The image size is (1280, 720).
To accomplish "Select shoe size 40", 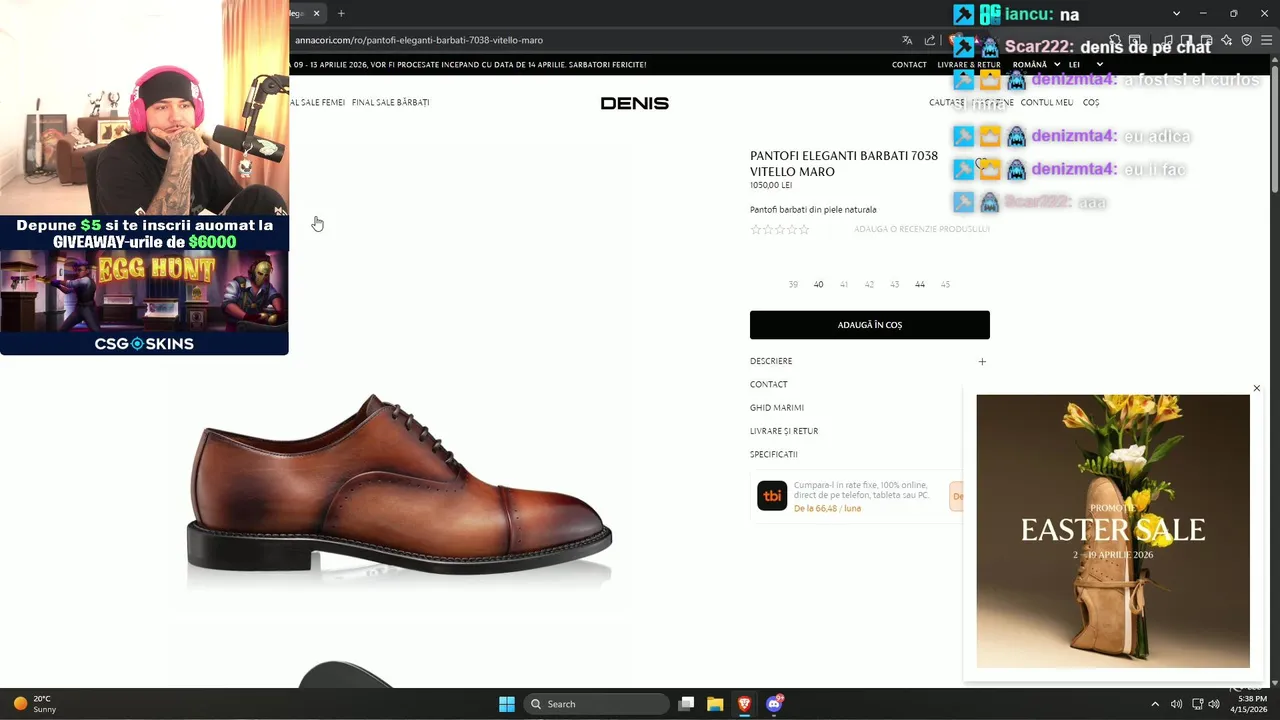I will pos(818,284).
